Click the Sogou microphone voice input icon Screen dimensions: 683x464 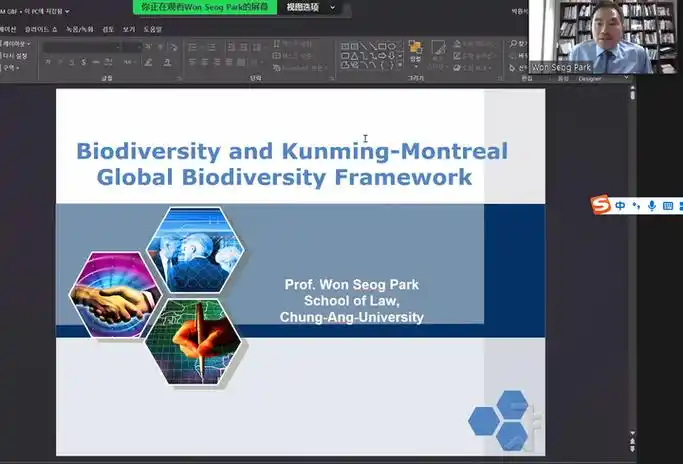(x=652, y=205)
